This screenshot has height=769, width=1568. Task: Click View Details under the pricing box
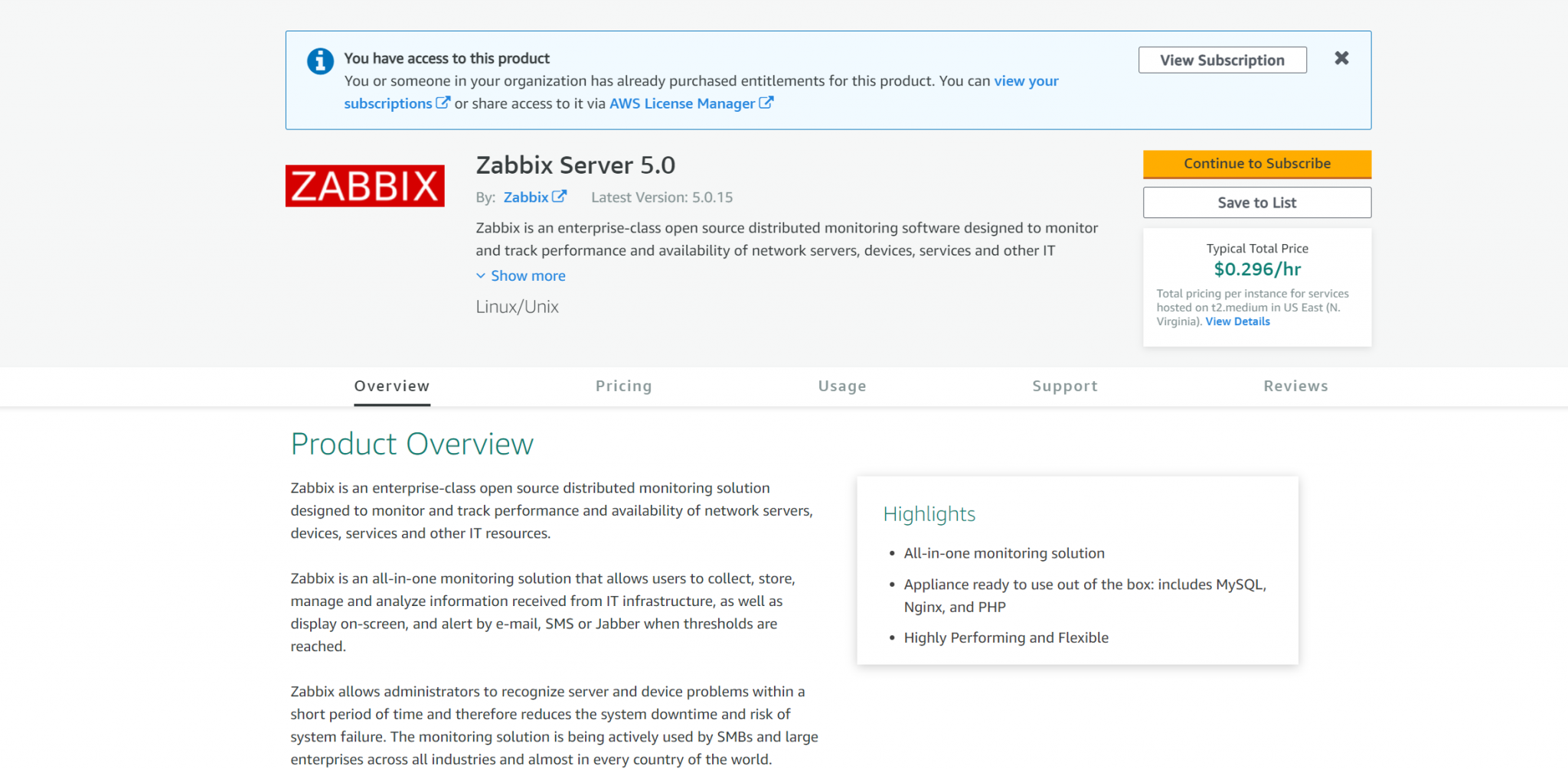click(1237, 321)
